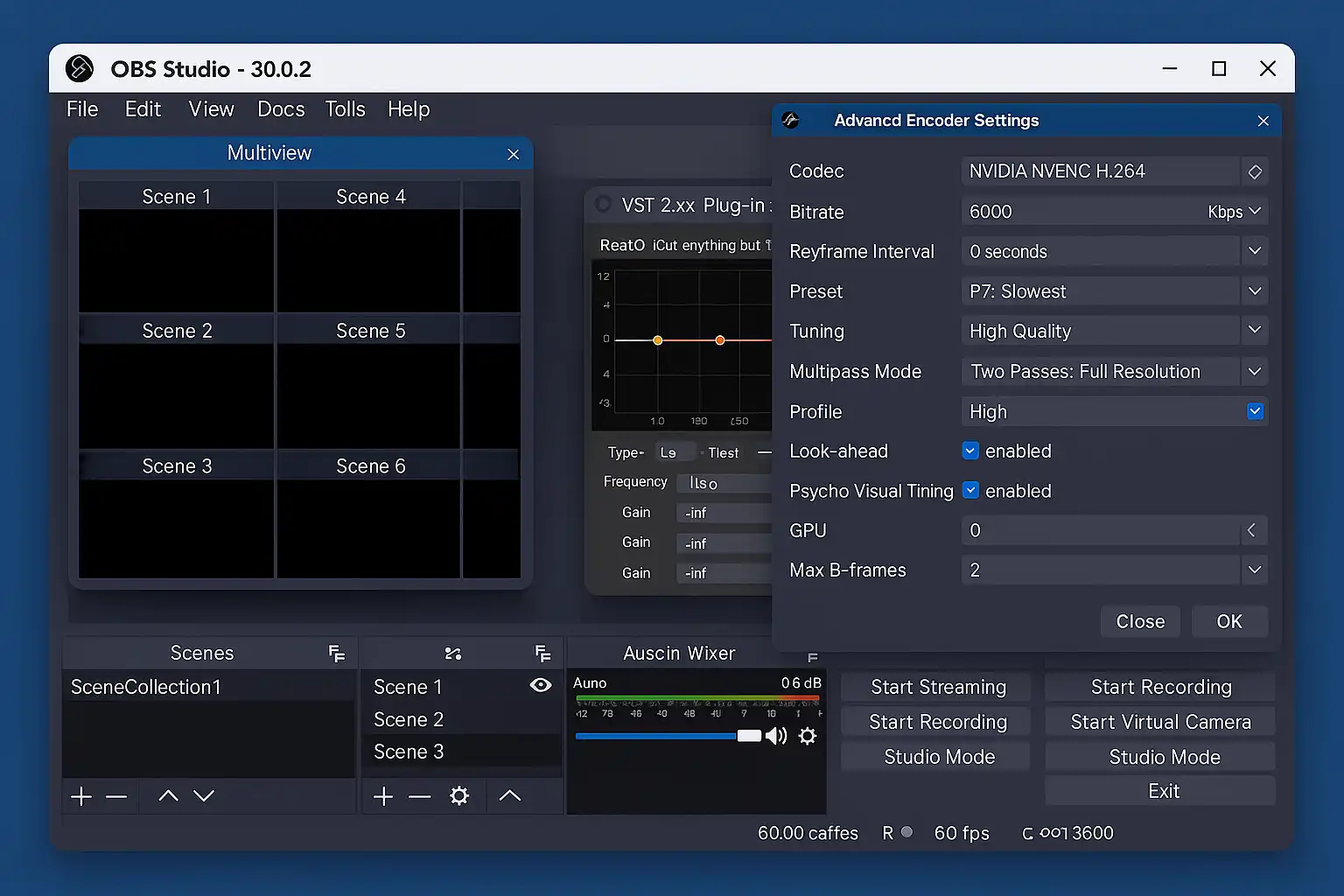The height and width of the screenshot is (896, 1344).
Task: Open the Help menu
Action: click(x=409, y=109)
